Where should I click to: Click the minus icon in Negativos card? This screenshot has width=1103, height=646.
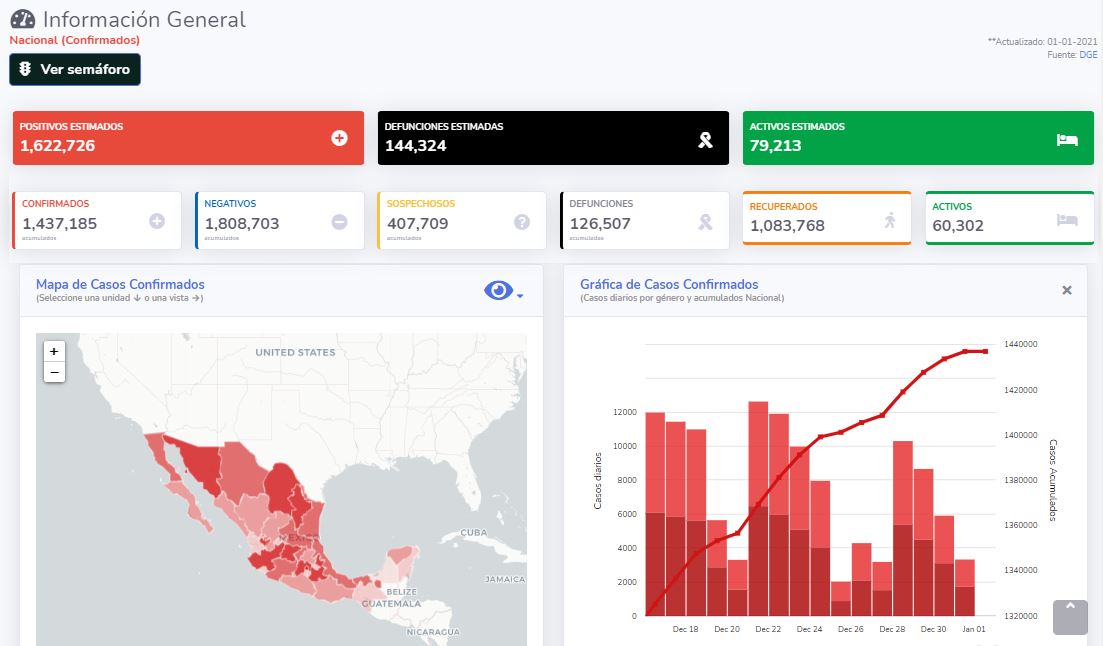point(339,221)
